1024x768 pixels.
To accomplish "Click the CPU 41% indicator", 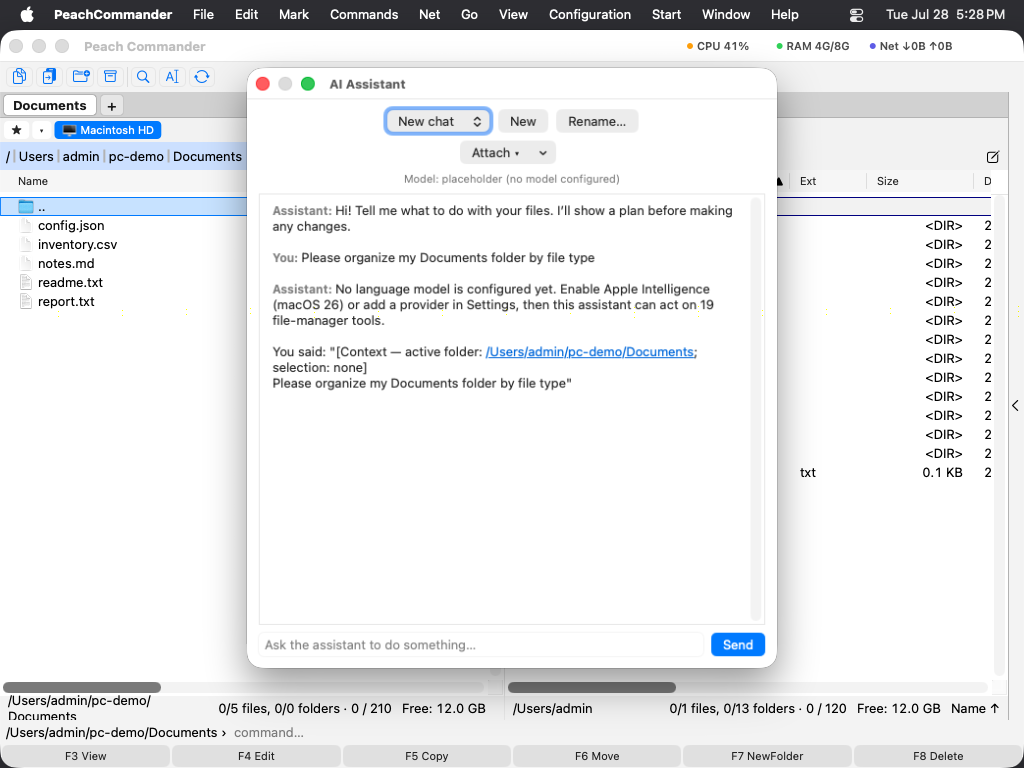I will (718, 46).
